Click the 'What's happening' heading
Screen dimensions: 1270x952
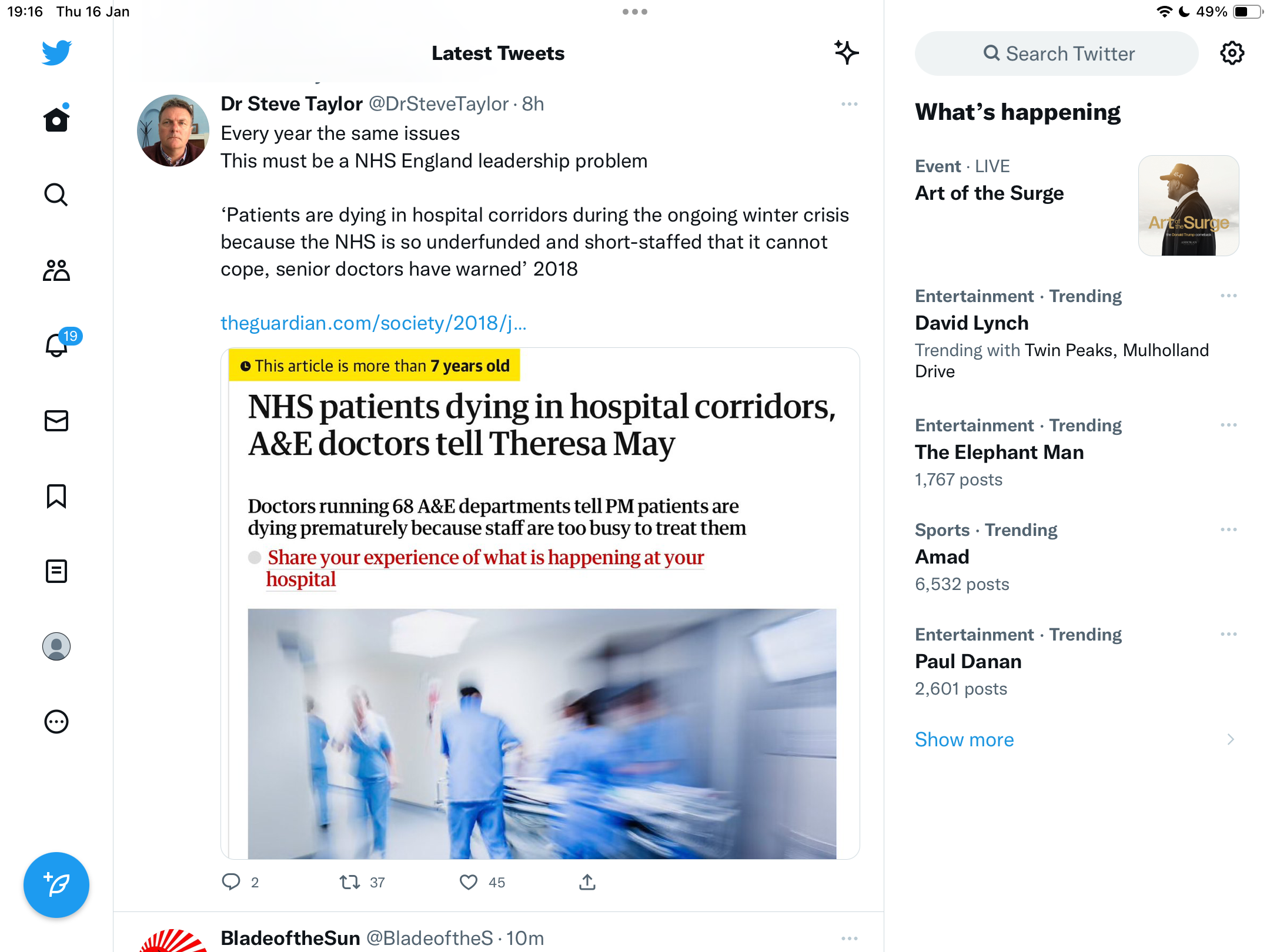point(1018,112)
